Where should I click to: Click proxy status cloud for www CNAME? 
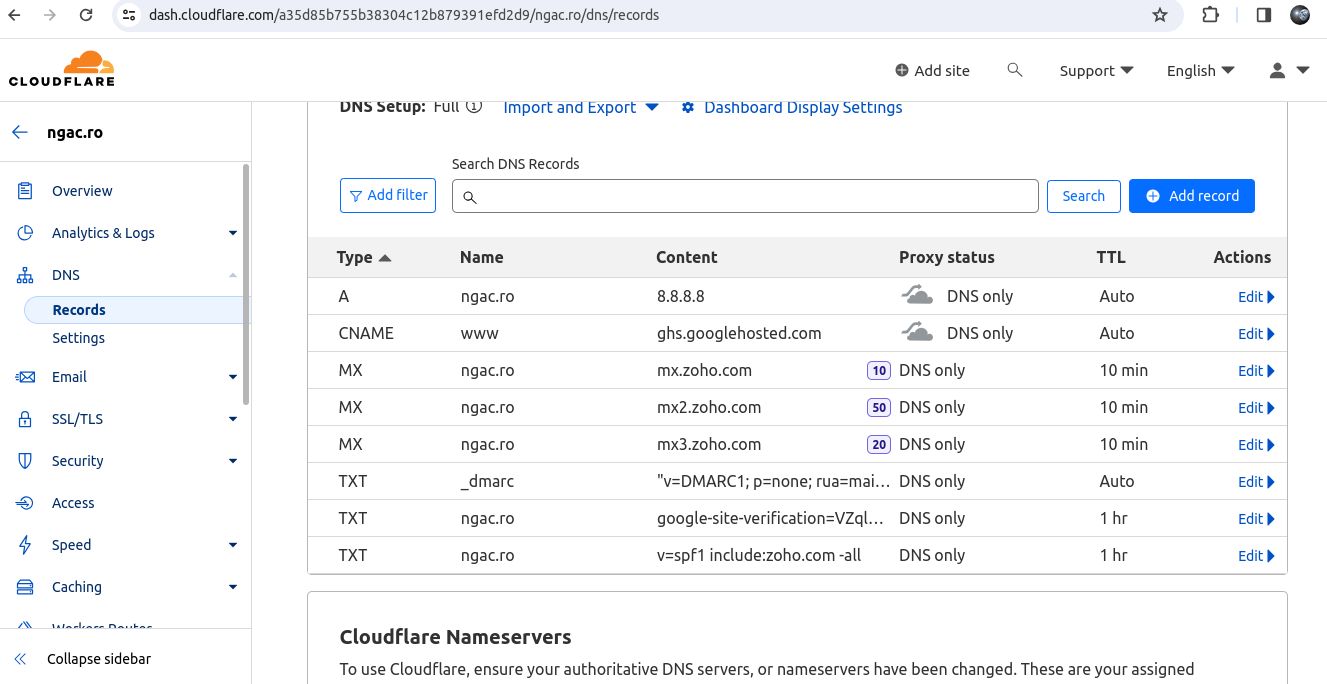(917, 333)
